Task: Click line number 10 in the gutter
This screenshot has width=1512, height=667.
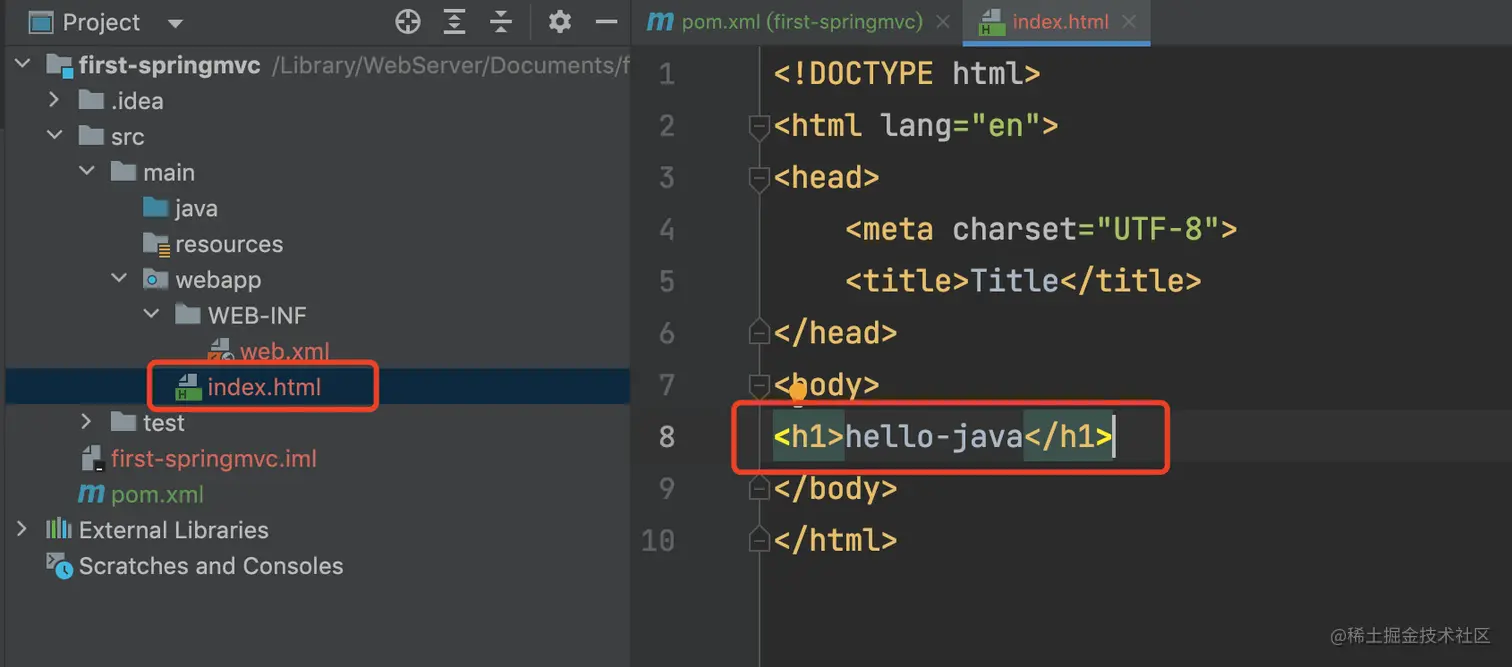Action: coord(657,541)
